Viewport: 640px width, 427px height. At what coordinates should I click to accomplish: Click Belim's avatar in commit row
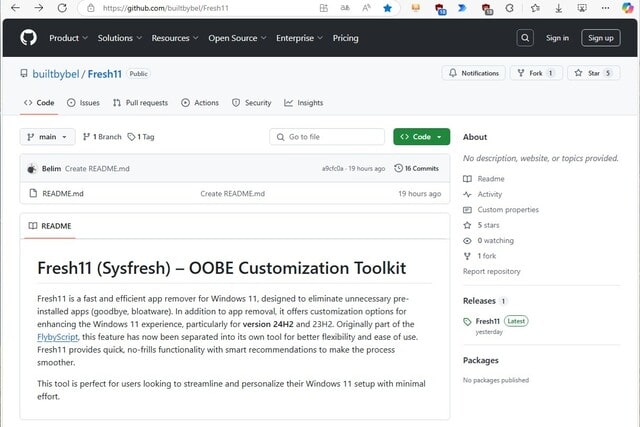pos(32,169)
